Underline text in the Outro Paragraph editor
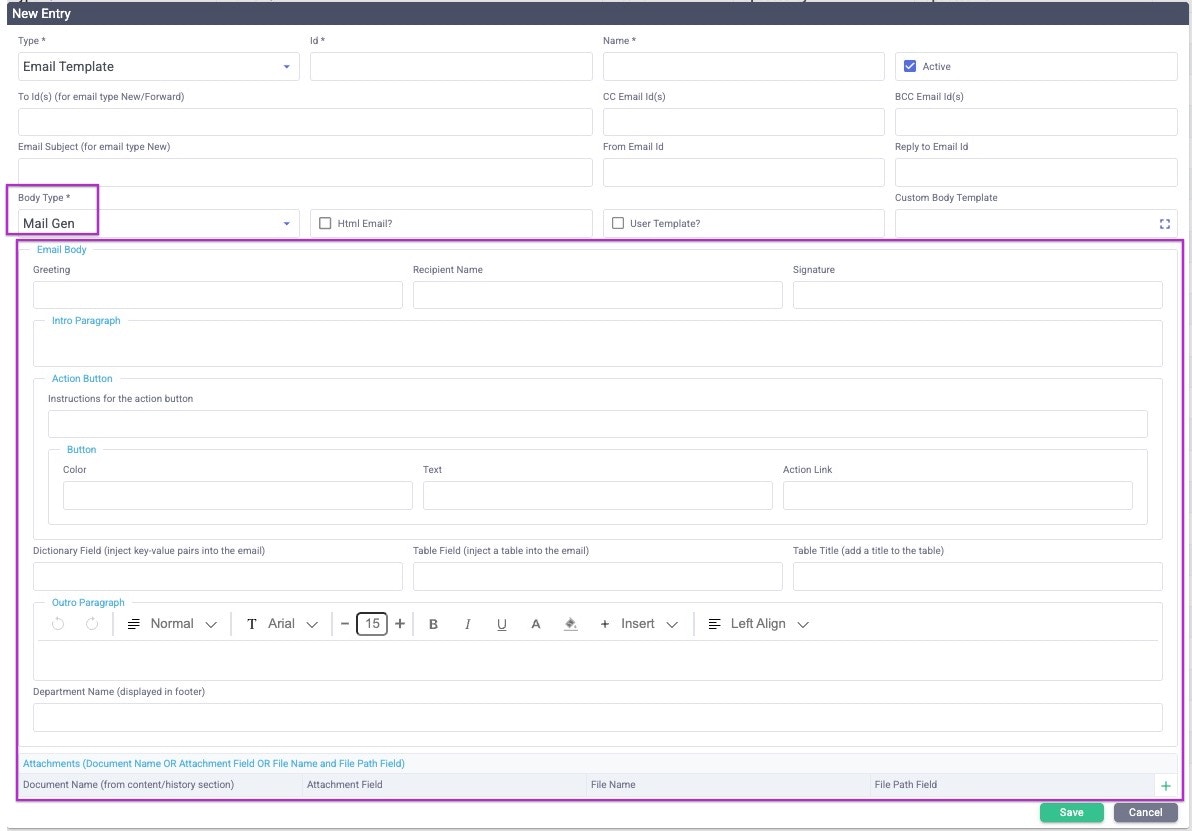The width and height of the screenshot is (1192, 831). [501, 623]
